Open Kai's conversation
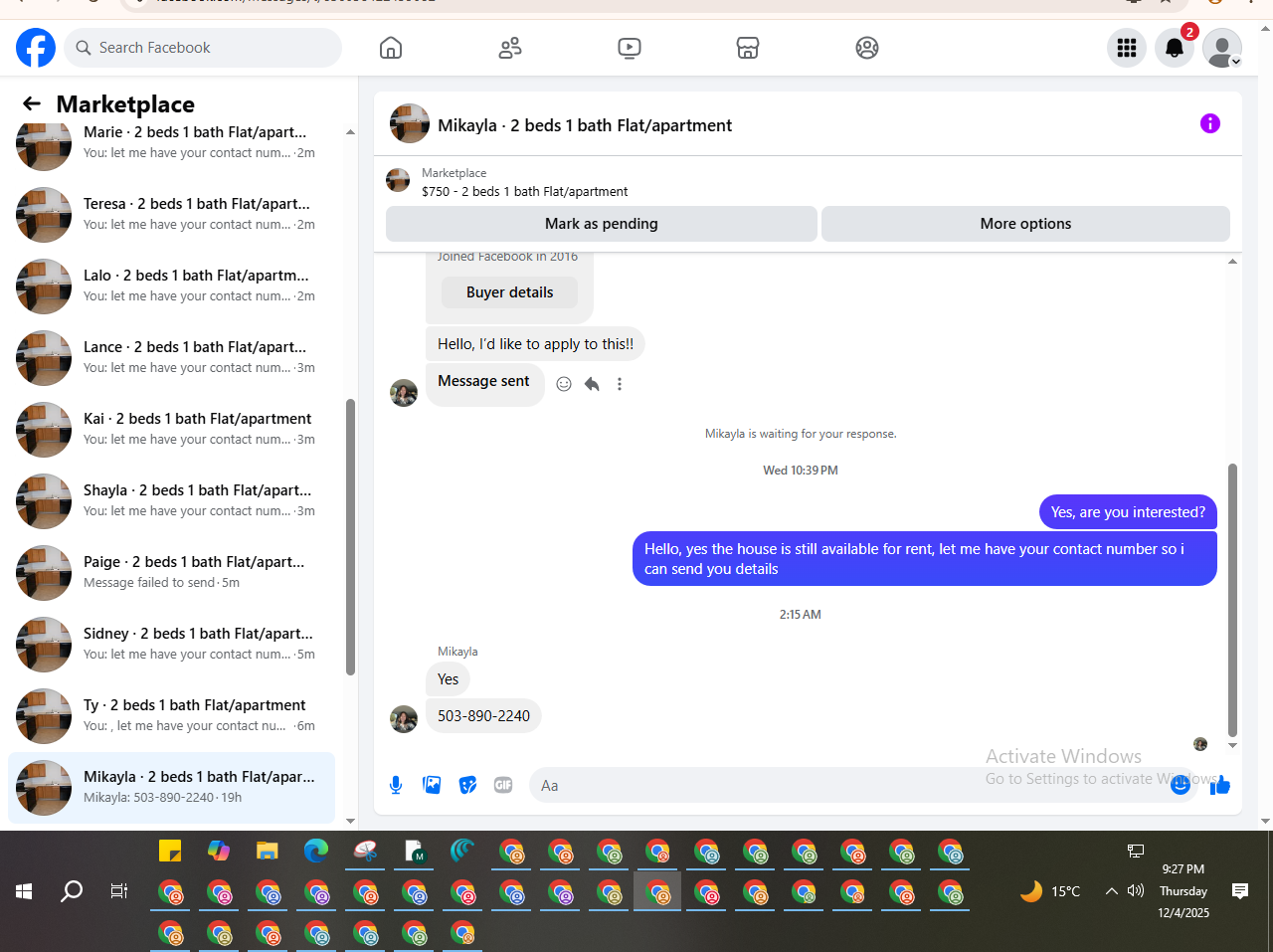Image resolution: width=1273 pixels, height=952 pixels. point(171,429)
